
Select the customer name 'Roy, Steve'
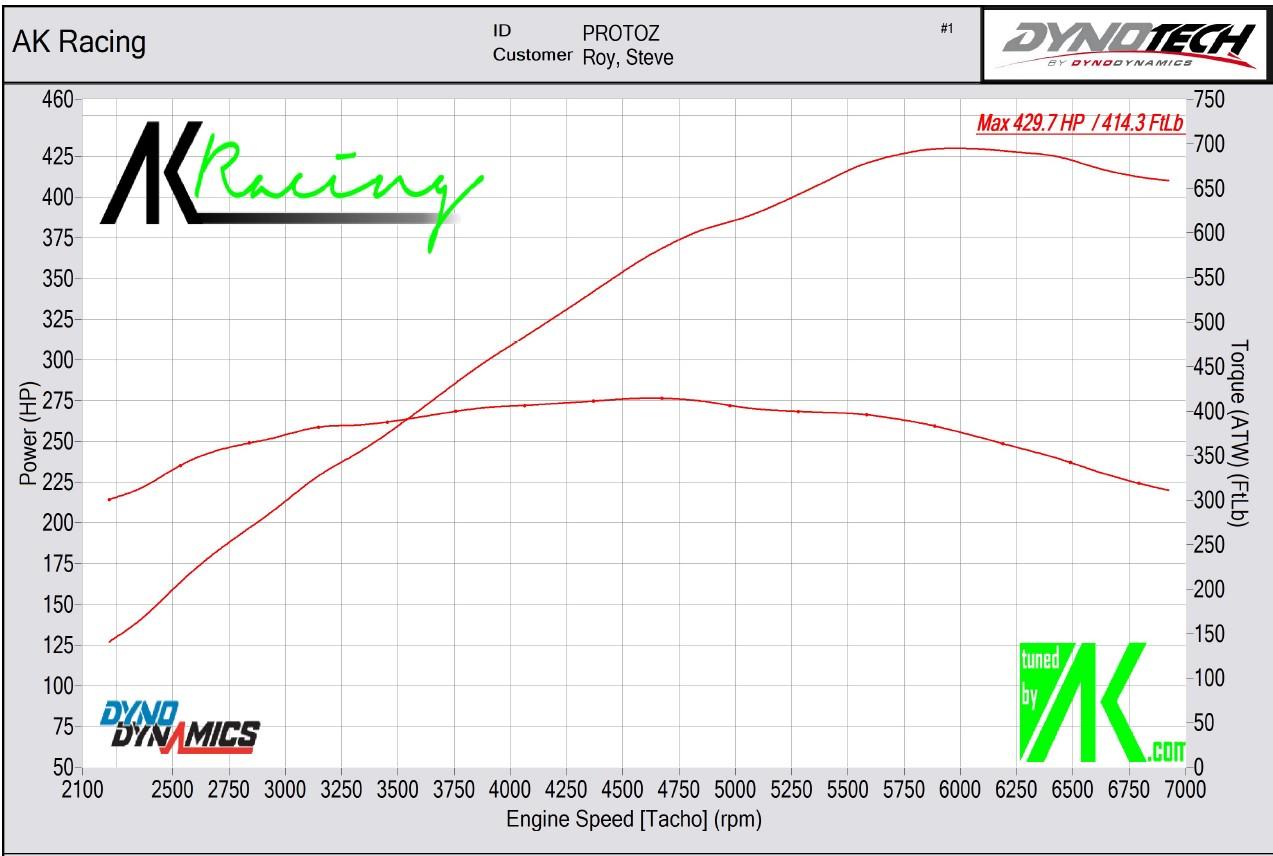pos(628,58)
